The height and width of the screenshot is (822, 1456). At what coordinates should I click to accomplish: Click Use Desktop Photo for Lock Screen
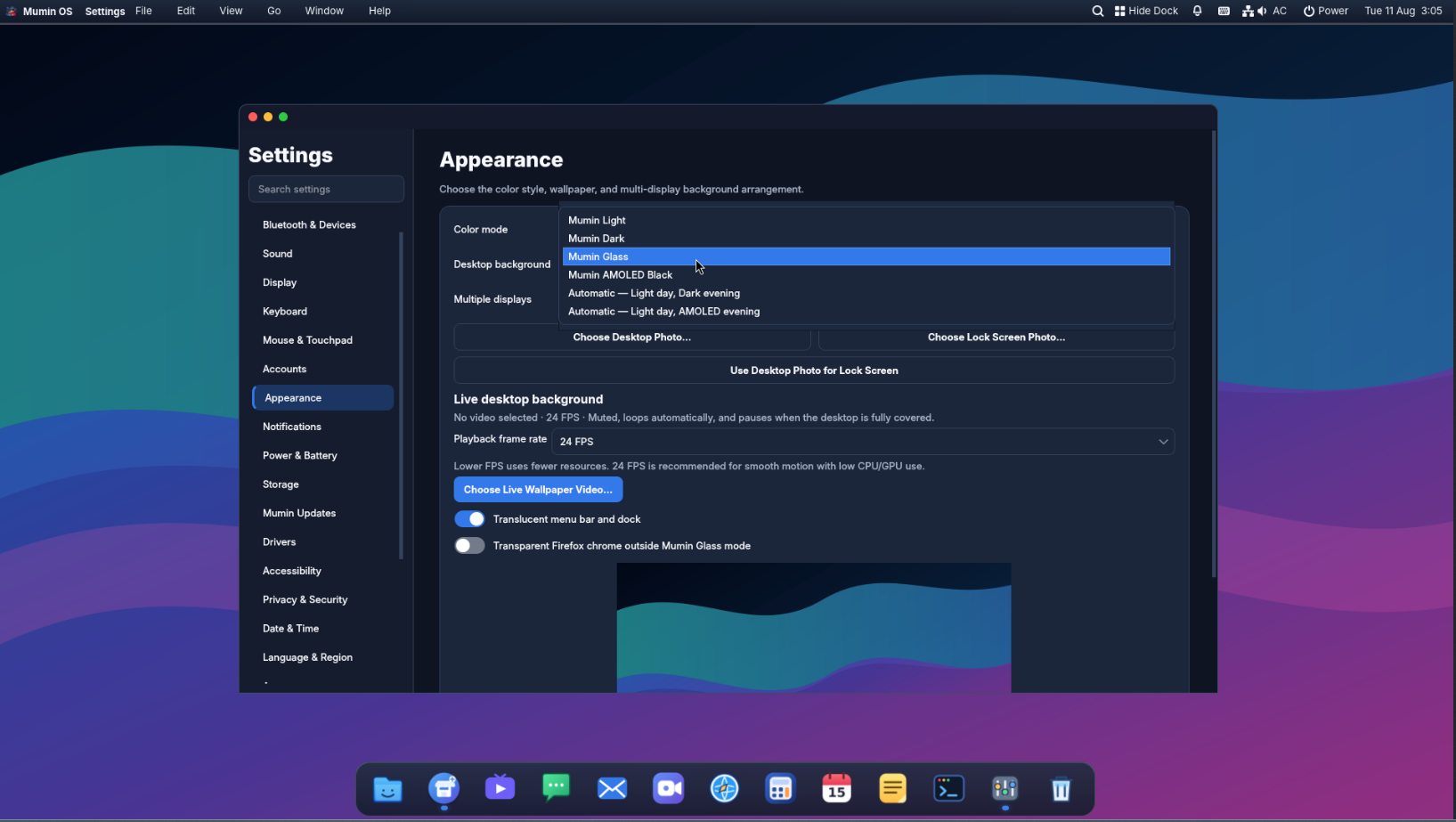tap(814, 370)
